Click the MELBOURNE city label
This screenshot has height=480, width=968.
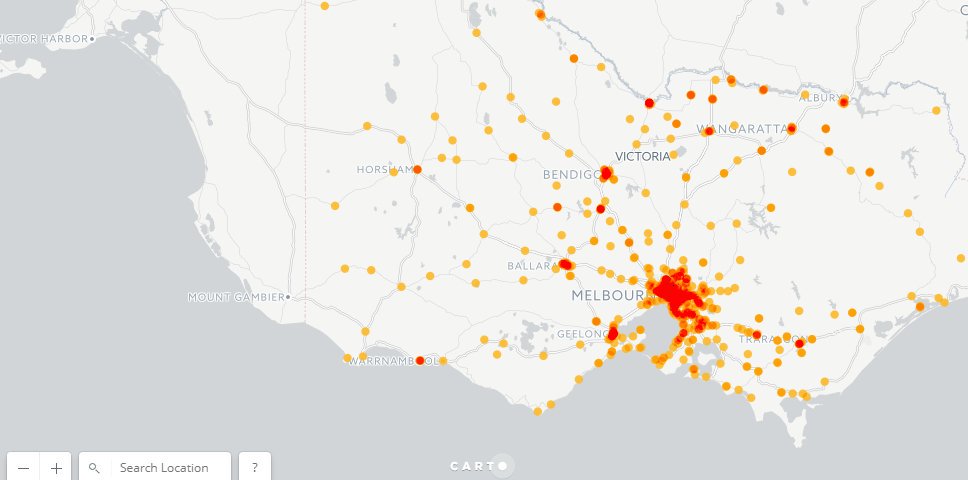pyautogui.click(x=611, y=296)
